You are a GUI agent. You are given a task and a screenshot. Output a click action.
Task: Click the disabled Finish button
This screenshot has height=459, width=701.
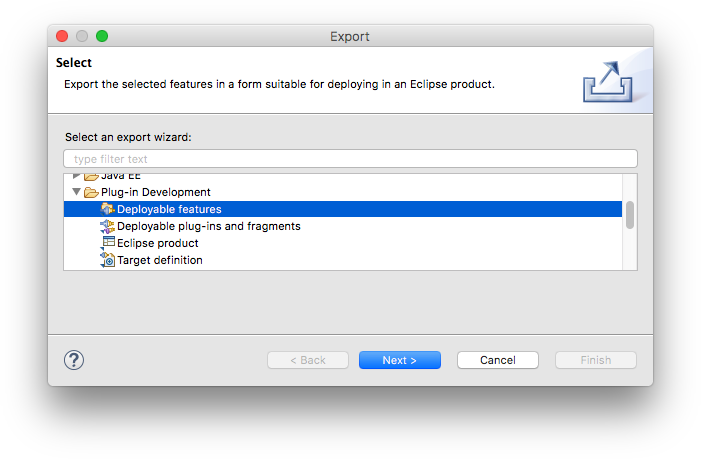(595, 360)
